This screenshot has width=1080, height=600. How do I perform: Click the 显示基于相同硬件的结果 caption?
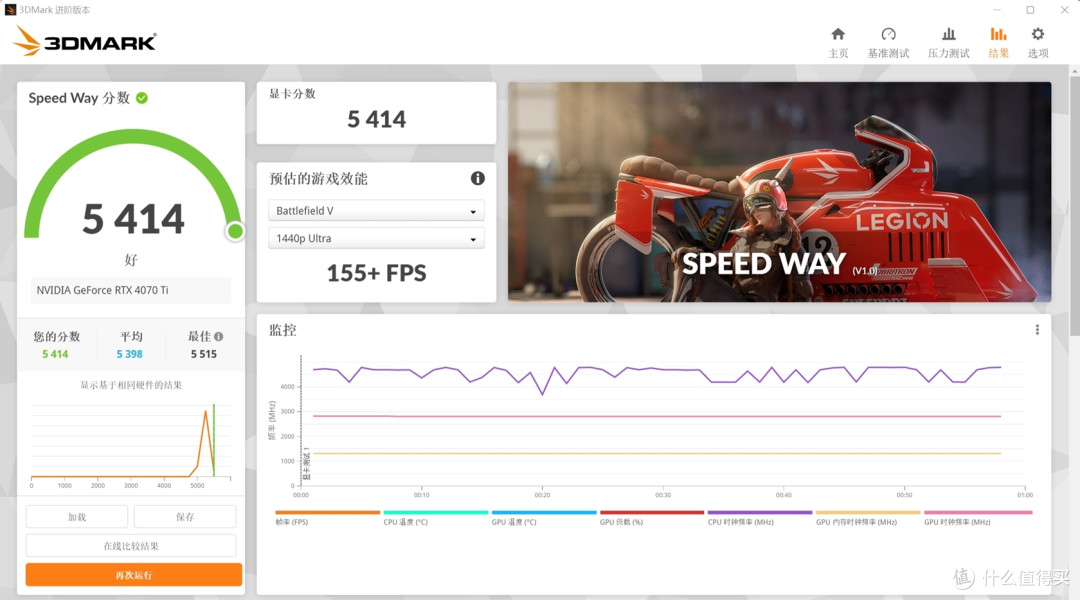131,385
